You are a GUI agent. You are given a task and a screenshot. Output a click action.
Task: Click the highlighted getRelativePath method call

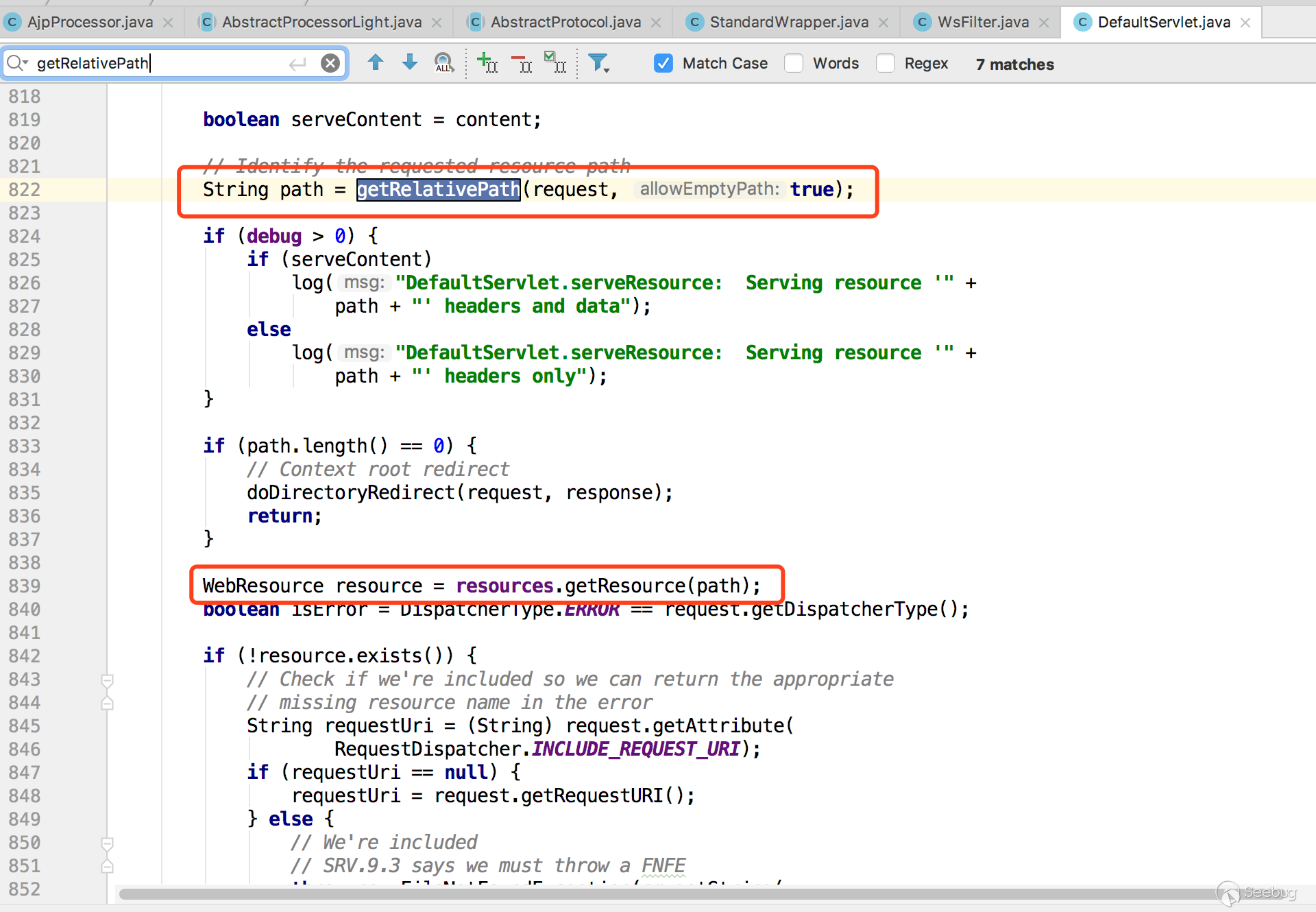tap(438, 189)
